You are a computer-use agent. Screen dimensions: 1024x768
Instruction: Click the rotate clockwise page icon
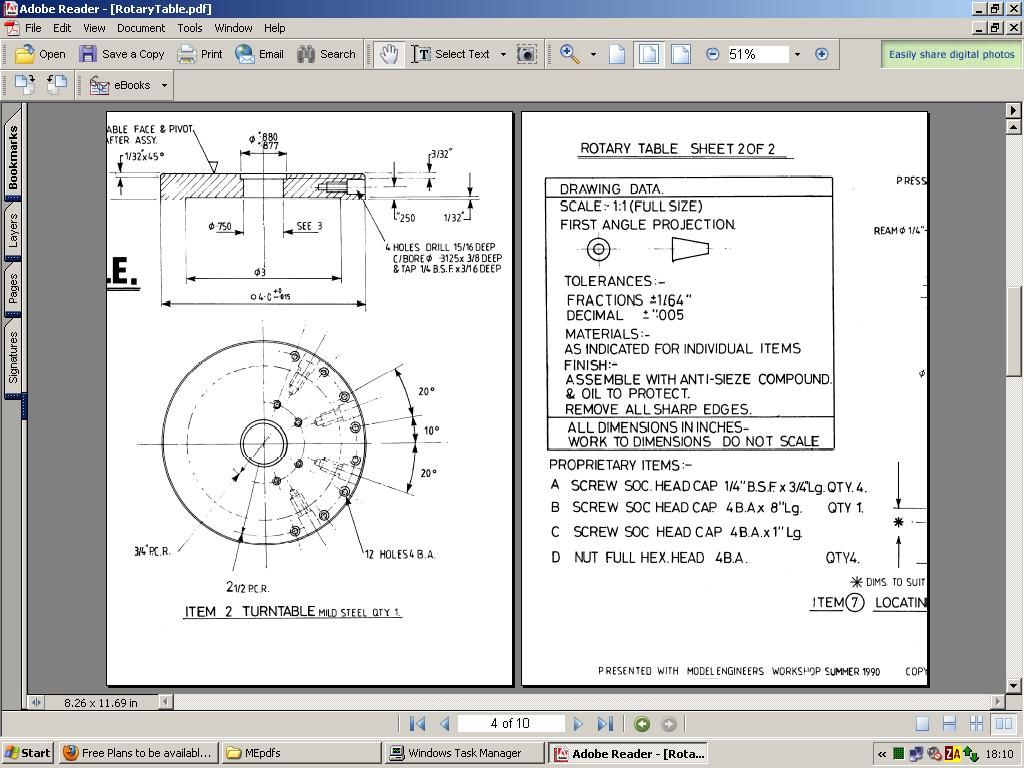point(25,85)
